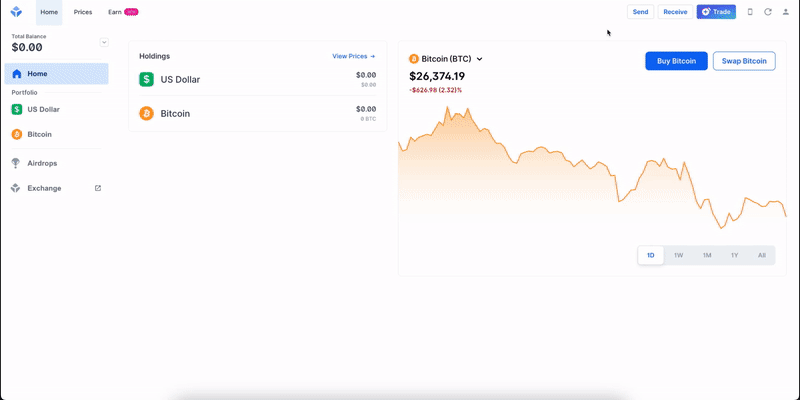This screenshot has width=800, height=400.
Task: Click the Swap Bitcoin button
Action: coord(744,61)
